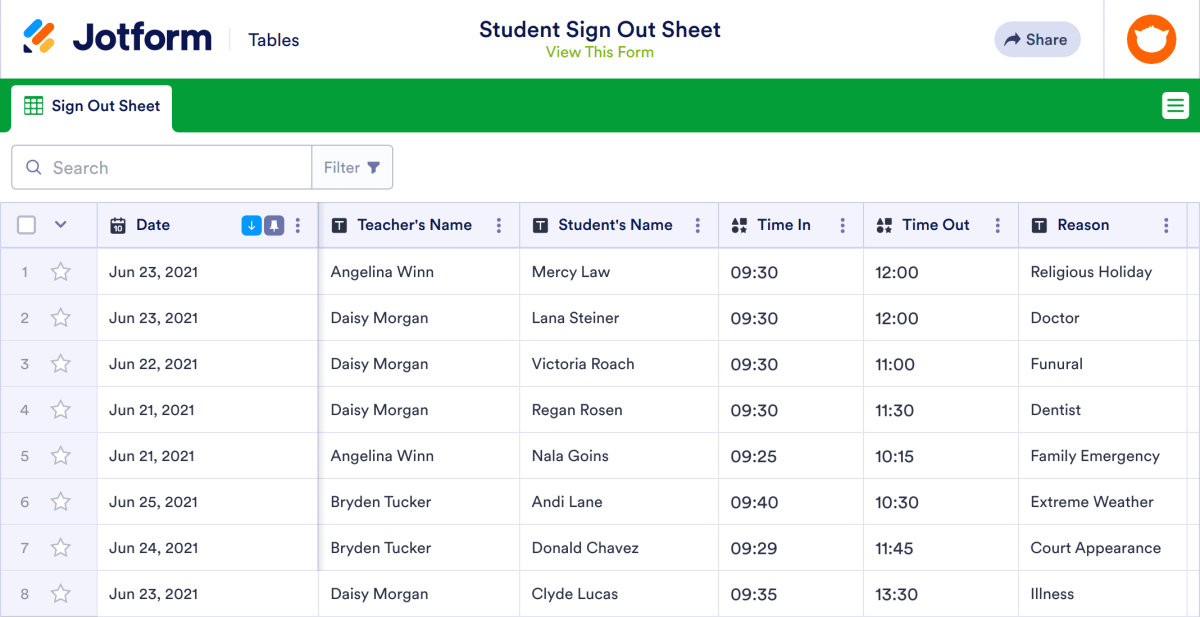Open the three-dot menu on Student's Name column
The height and width of the screenshot is (617, 1200).
(x=698, y=225)
